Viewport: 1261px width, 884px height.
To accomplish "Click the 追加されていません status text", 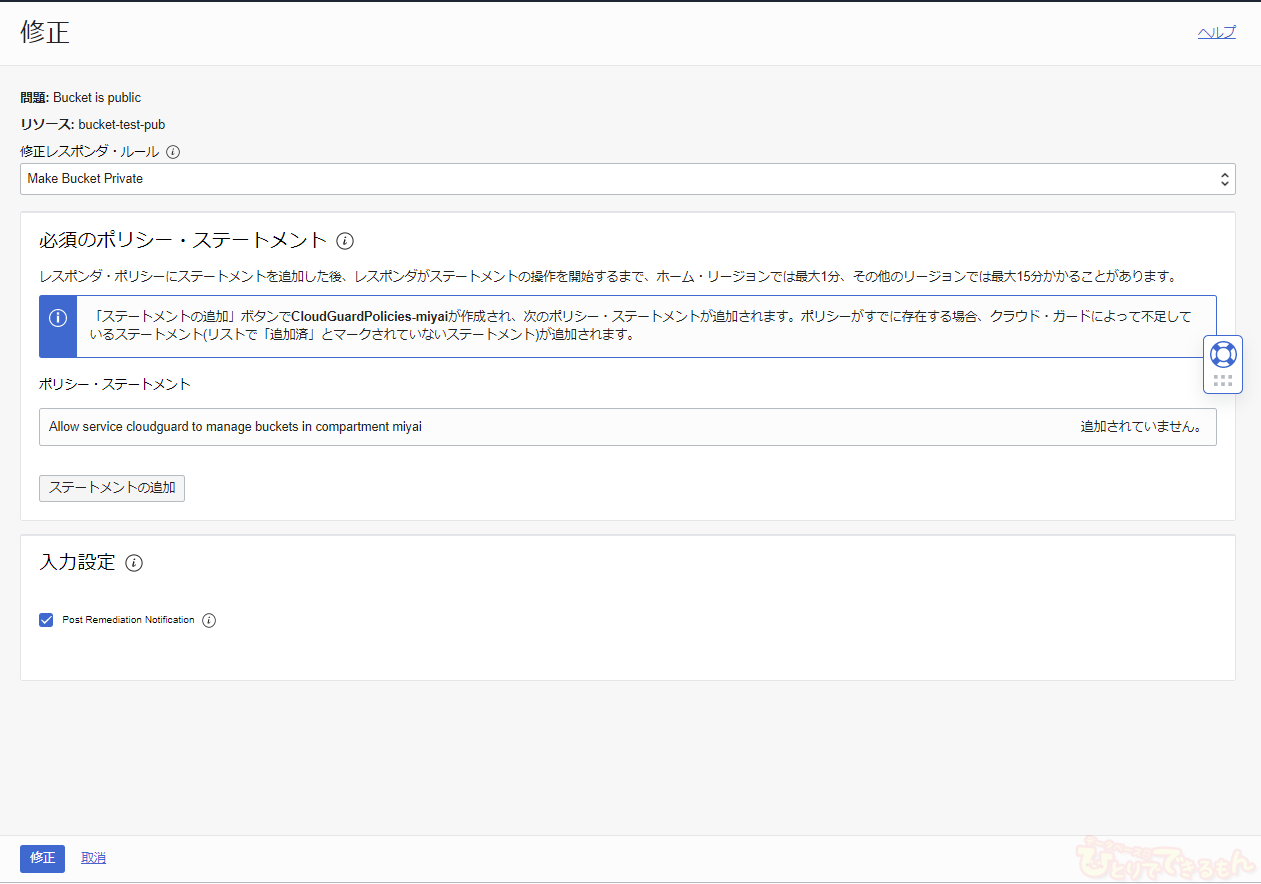I will click(1140, 427).
